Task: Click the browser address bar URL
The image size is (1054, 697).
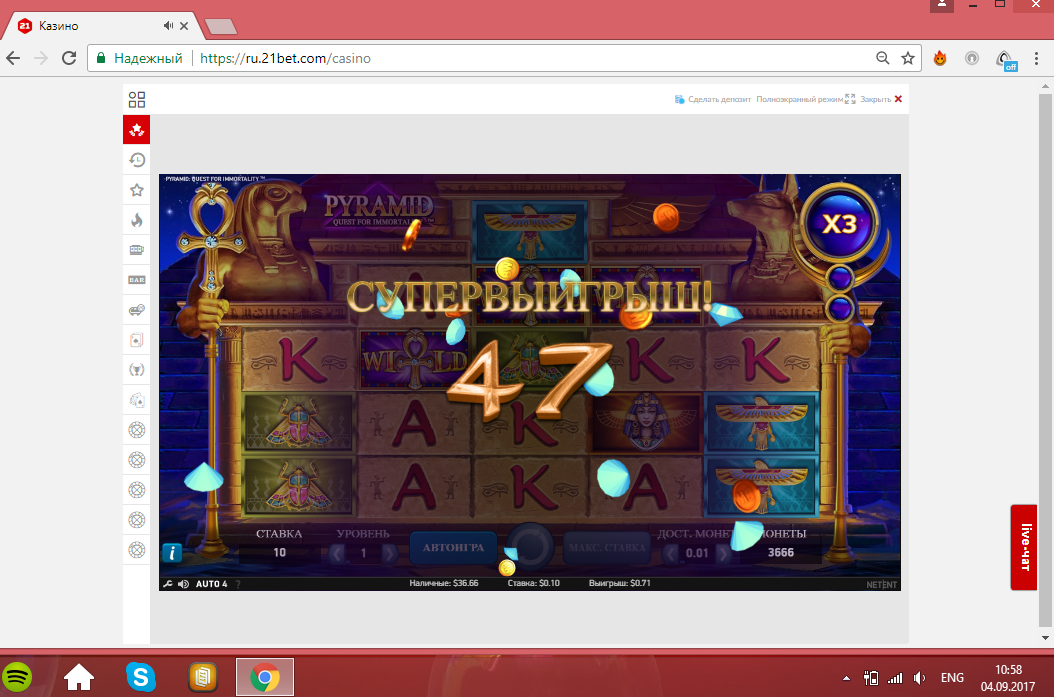Action: click(x=285, y=58)
